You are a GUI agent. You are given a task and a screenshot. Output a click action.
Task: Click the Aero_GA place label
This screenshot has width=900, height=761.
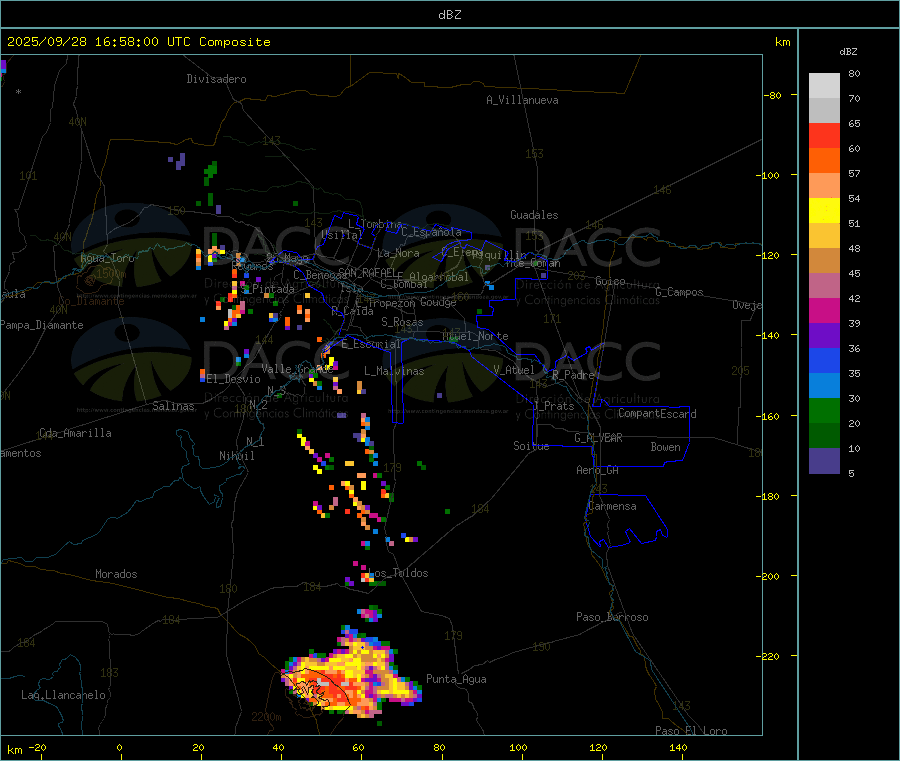tap(598, 470)
